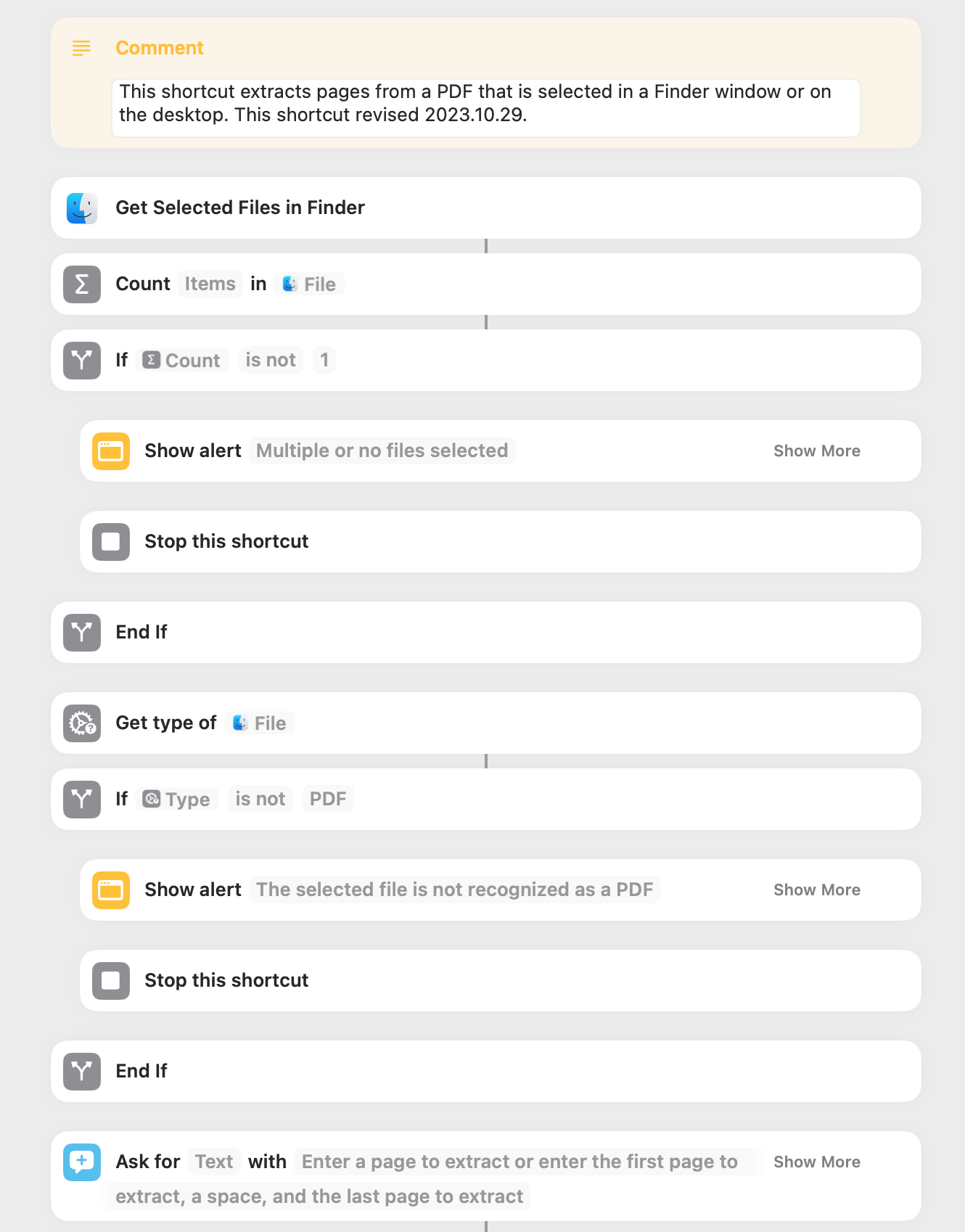Open the Items dropdown in Count action
The height and width of the screenshot is (1232, 965).
click(210, 284)
